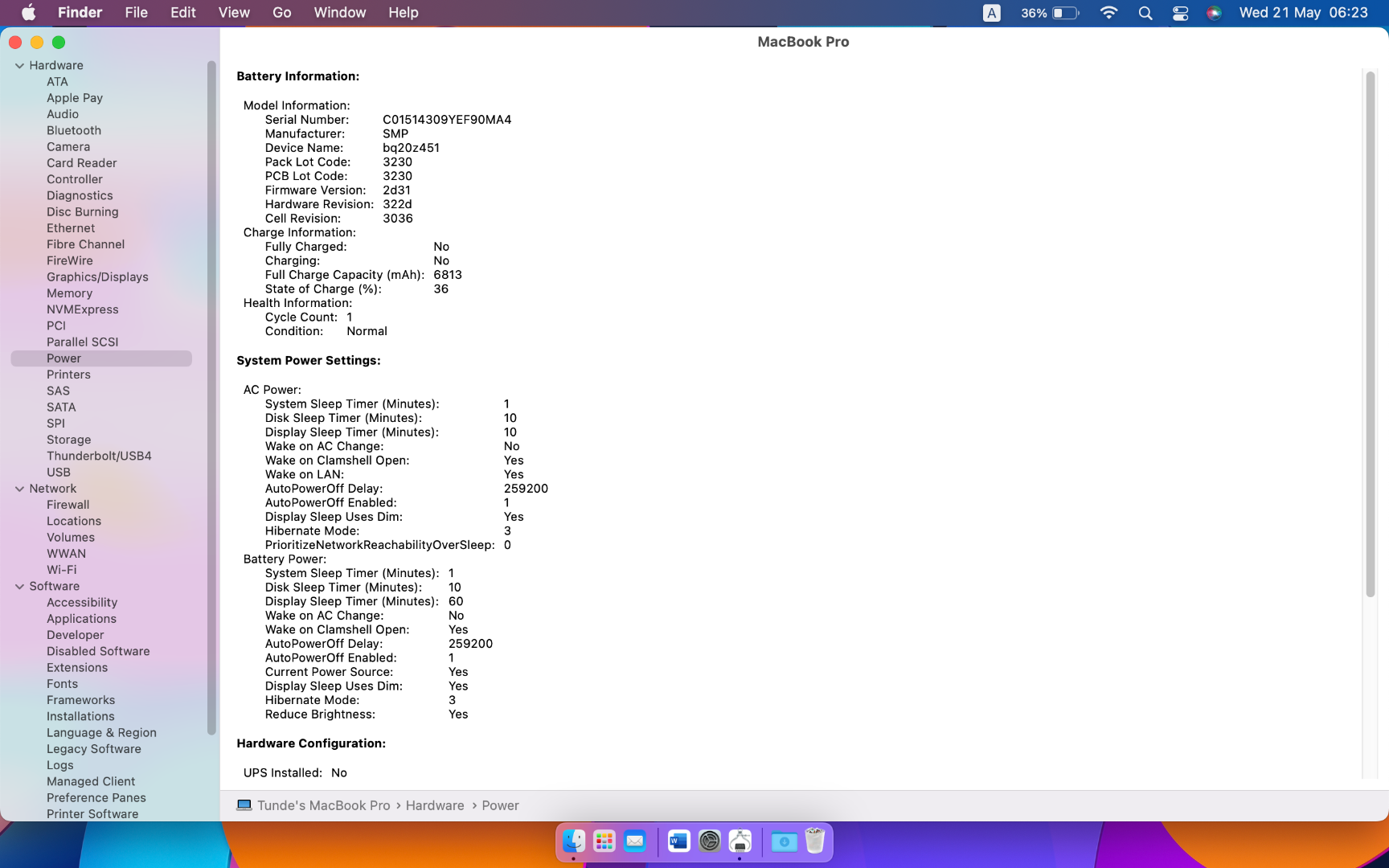Select Firewall under Network

pyautogui.click(x=68, y=505)
